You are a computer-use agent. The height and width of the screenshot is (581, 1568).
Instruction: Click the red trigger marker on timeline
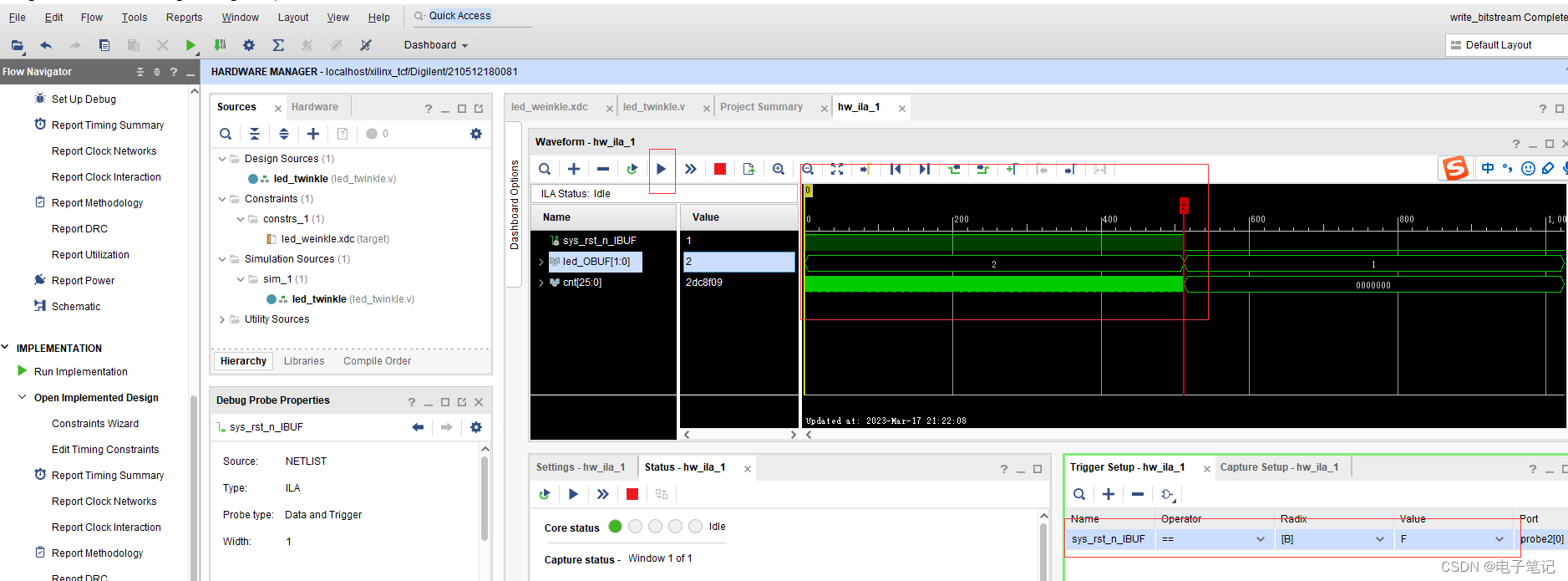pos(1184,206)
